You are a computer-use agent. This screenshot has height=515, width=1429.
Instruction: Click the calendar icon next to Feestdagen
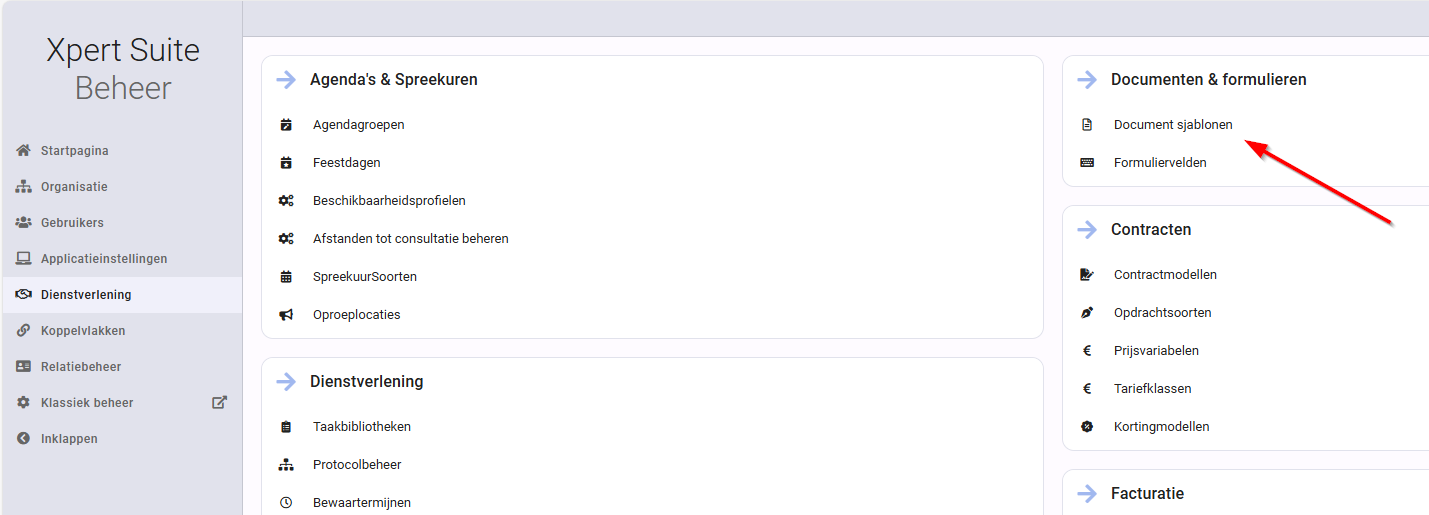(286, 163)
